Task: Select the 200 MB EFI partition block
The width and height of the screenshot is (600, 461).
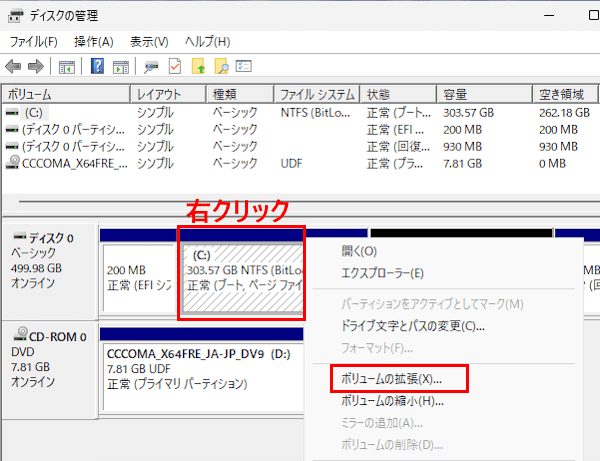Action: pos(139,278)
